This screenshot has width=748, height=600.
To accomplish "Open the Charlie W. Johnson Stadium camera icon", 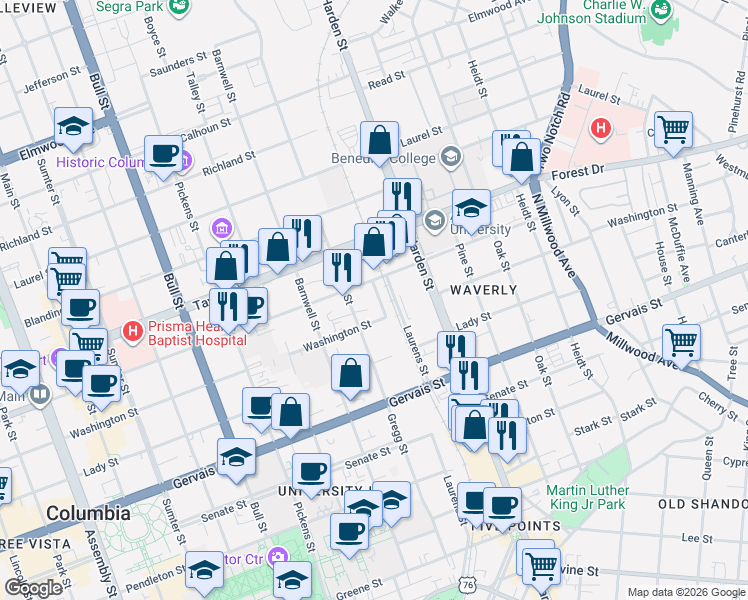I will (x=661, y=10).
